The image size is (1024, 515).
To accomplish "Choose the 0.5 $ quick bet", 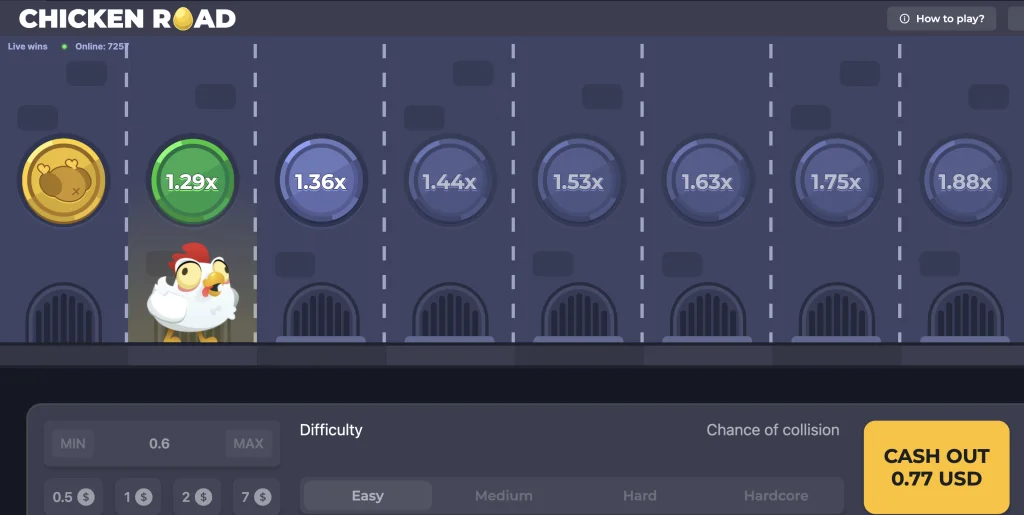I will click(x=73, y=497).
